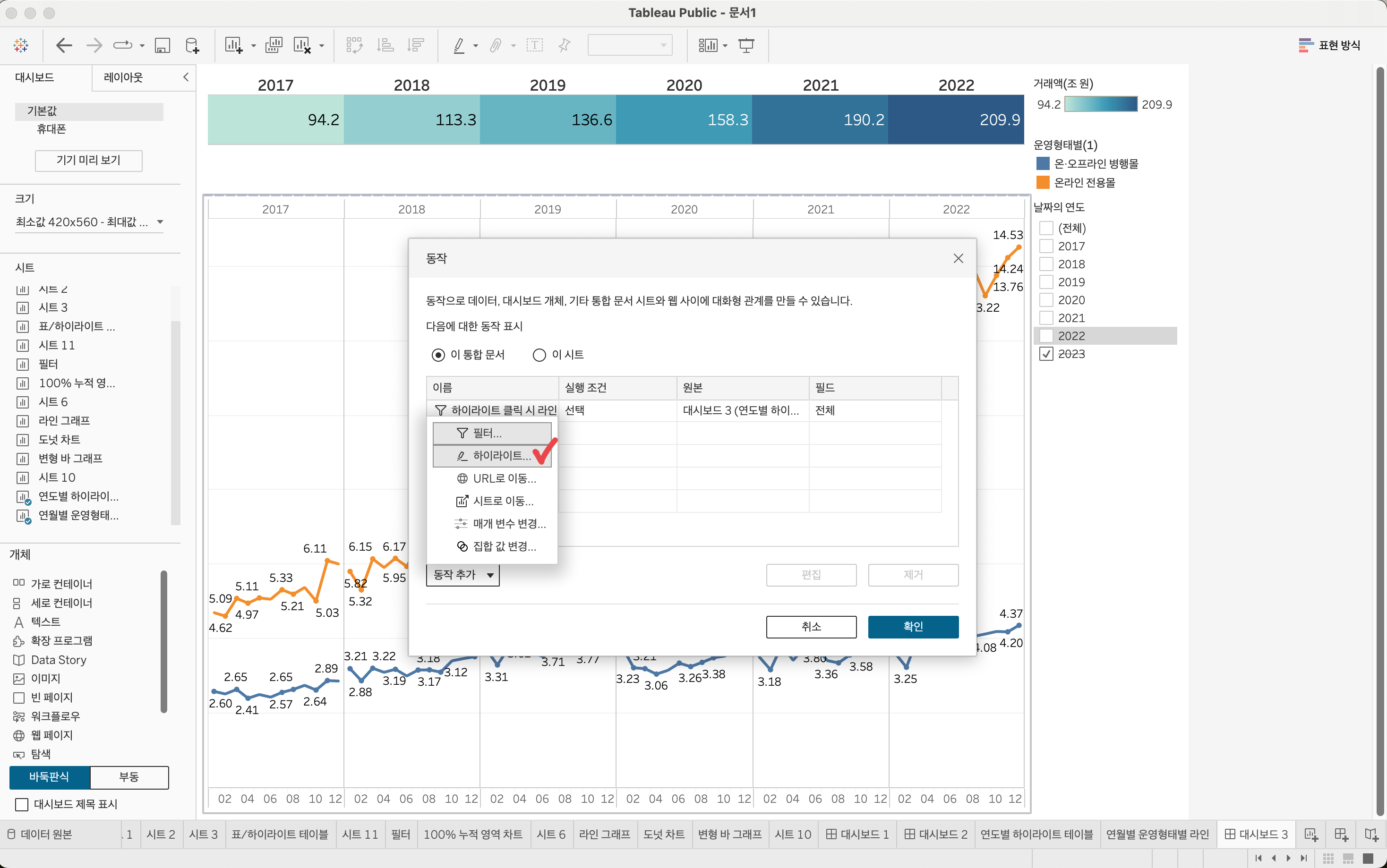The width and height of the screenshot is (1387, 868).
Task: Click the duplicate sheet toolbar icon
Action: (x=274, y=45)
